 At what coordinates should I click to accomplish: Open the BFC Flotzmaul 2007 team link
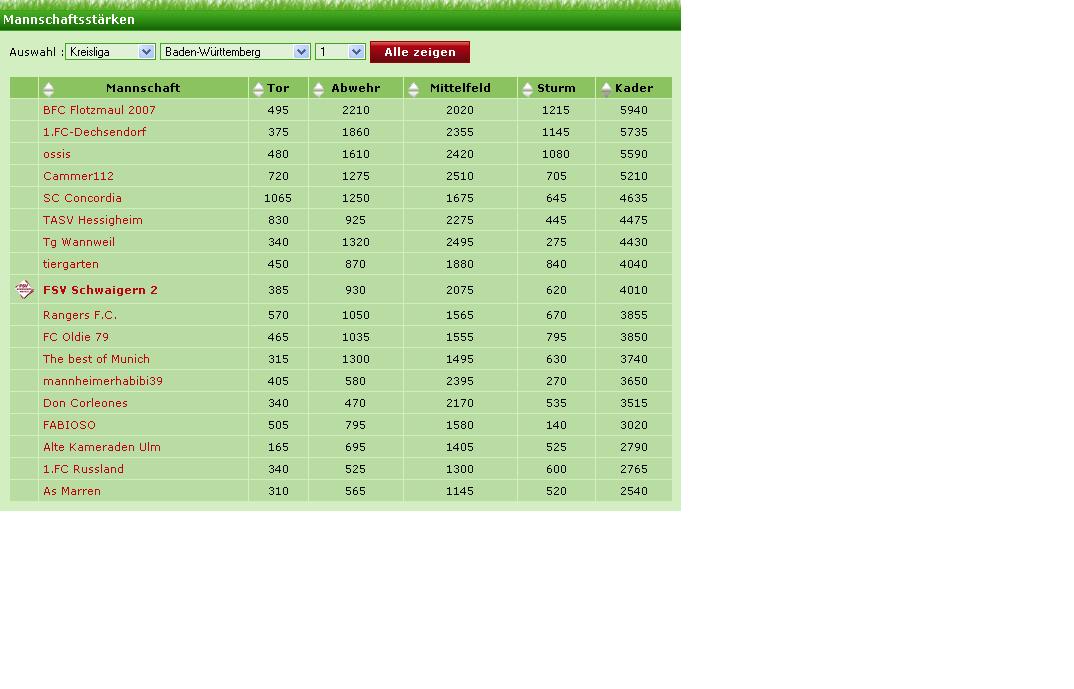click(x=99, y=110)
